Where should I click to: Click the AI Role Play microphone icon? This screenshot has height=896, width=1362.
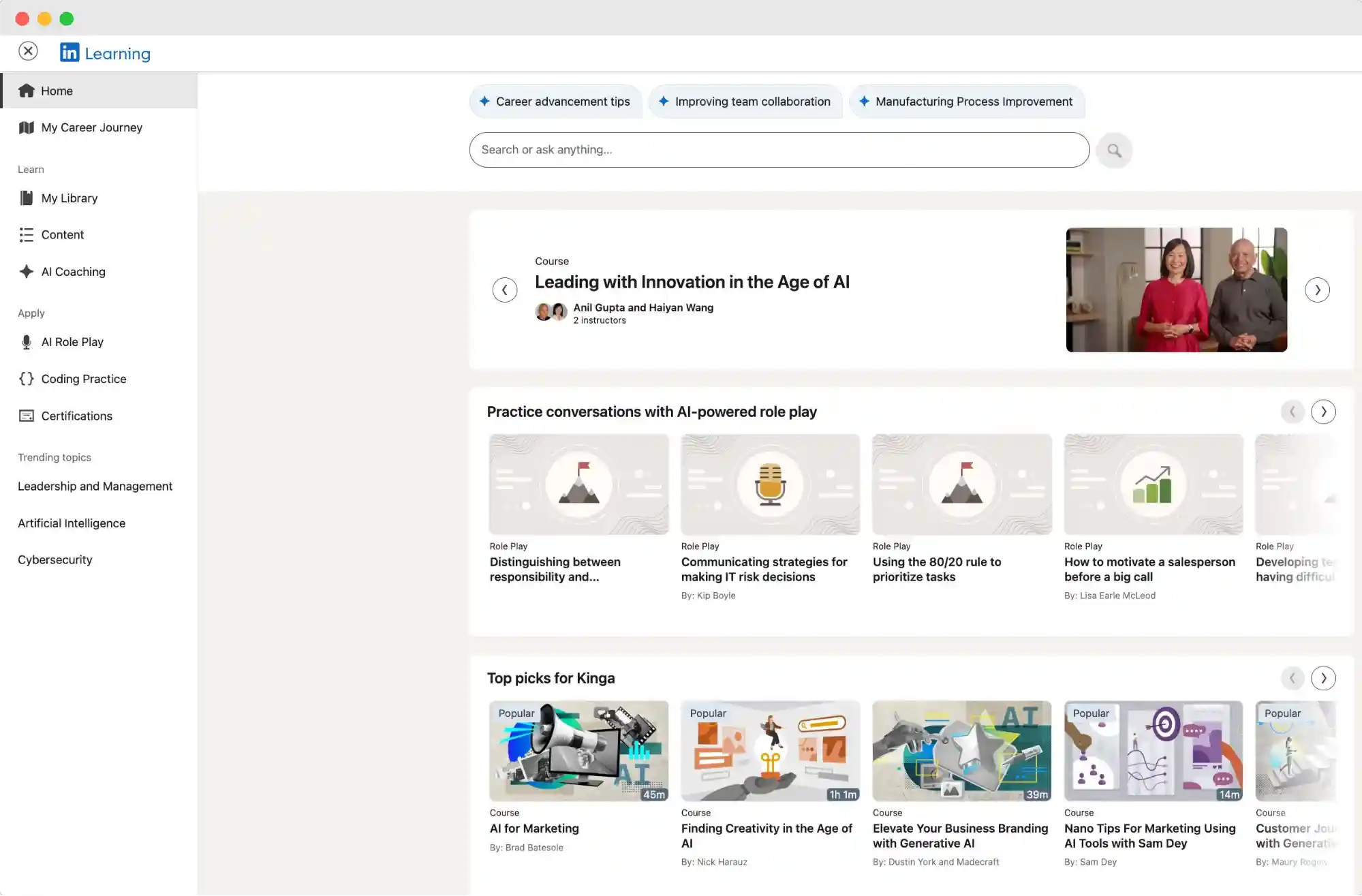[27, 342]
